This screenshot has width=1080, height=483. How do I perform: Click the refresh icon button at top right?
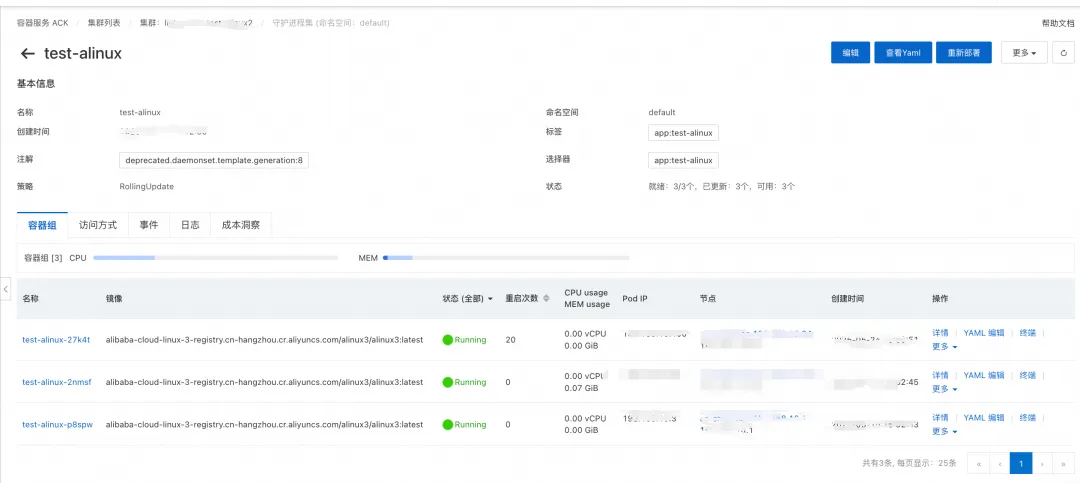[x=1063, y=52]
